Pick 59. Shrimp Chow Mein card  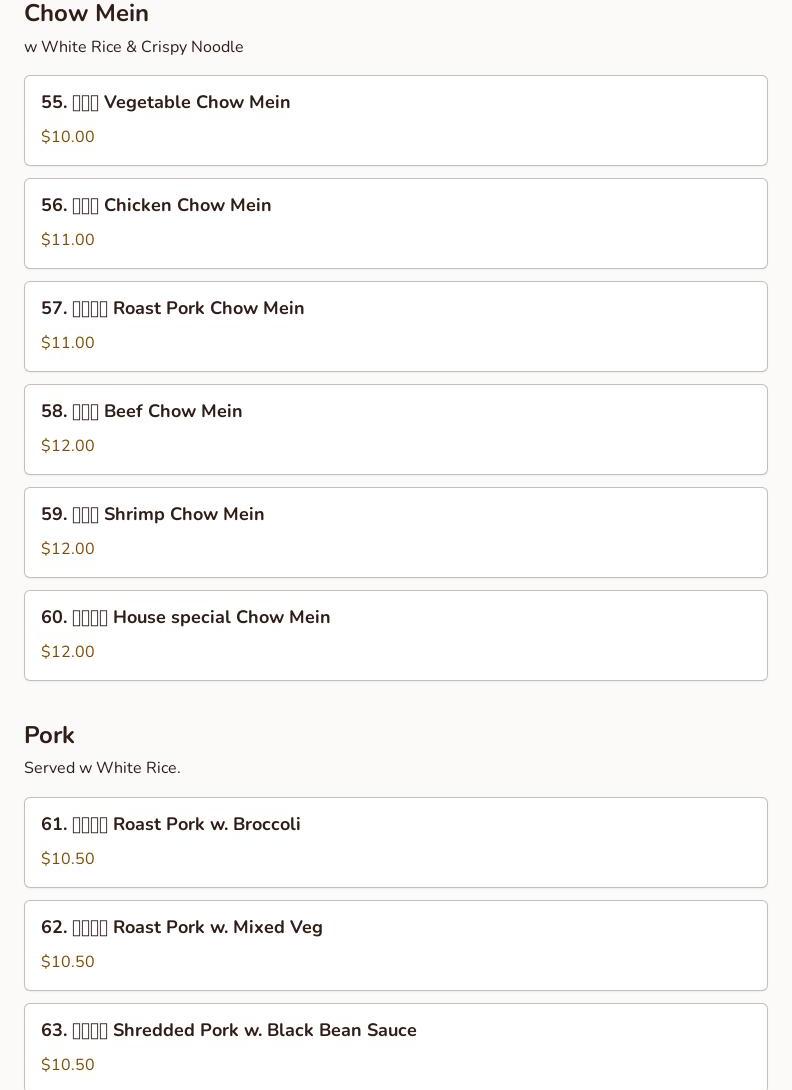396,532
